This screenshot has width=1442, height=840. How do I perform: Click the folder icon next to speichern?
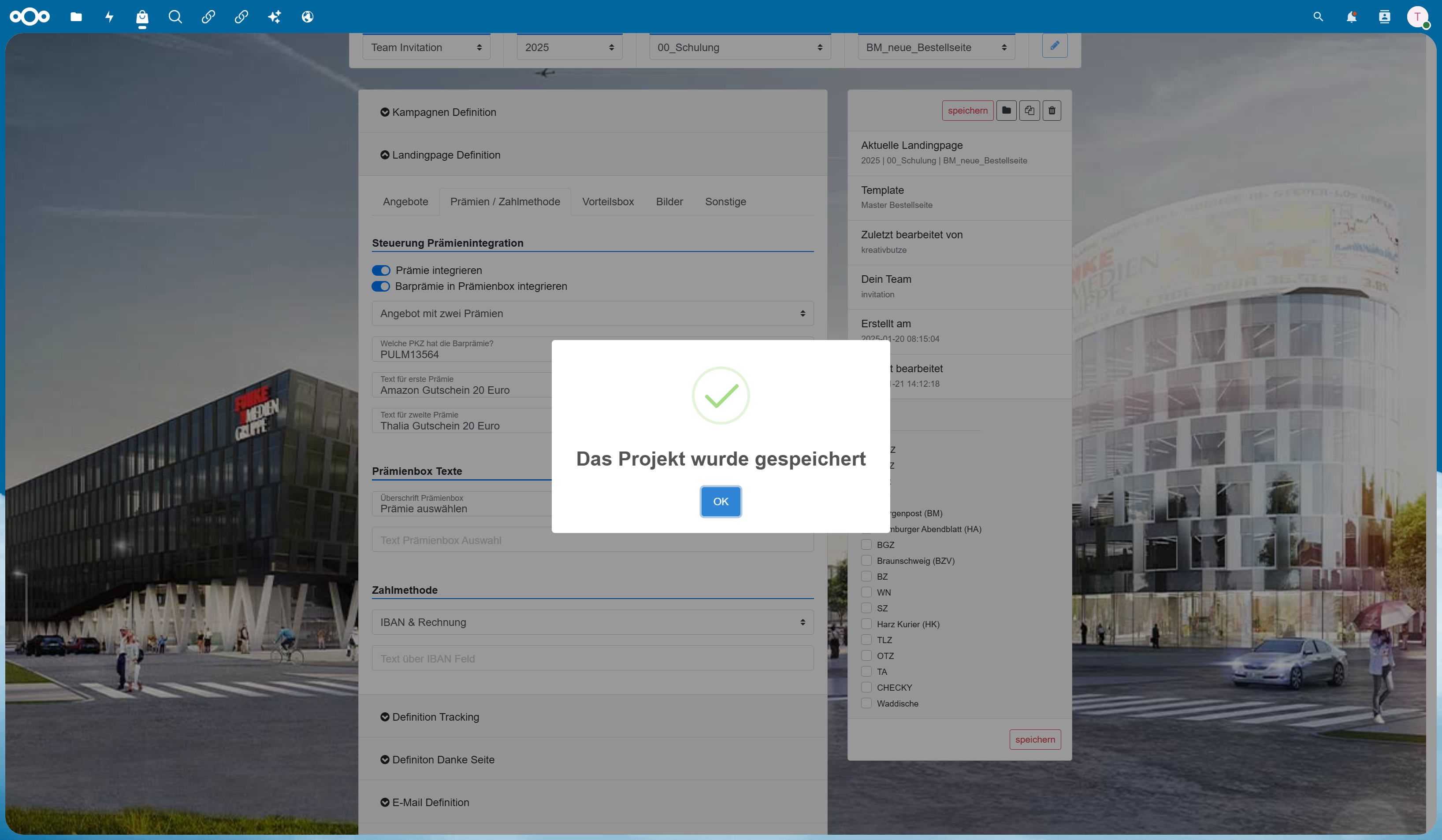click(1006, 111)
